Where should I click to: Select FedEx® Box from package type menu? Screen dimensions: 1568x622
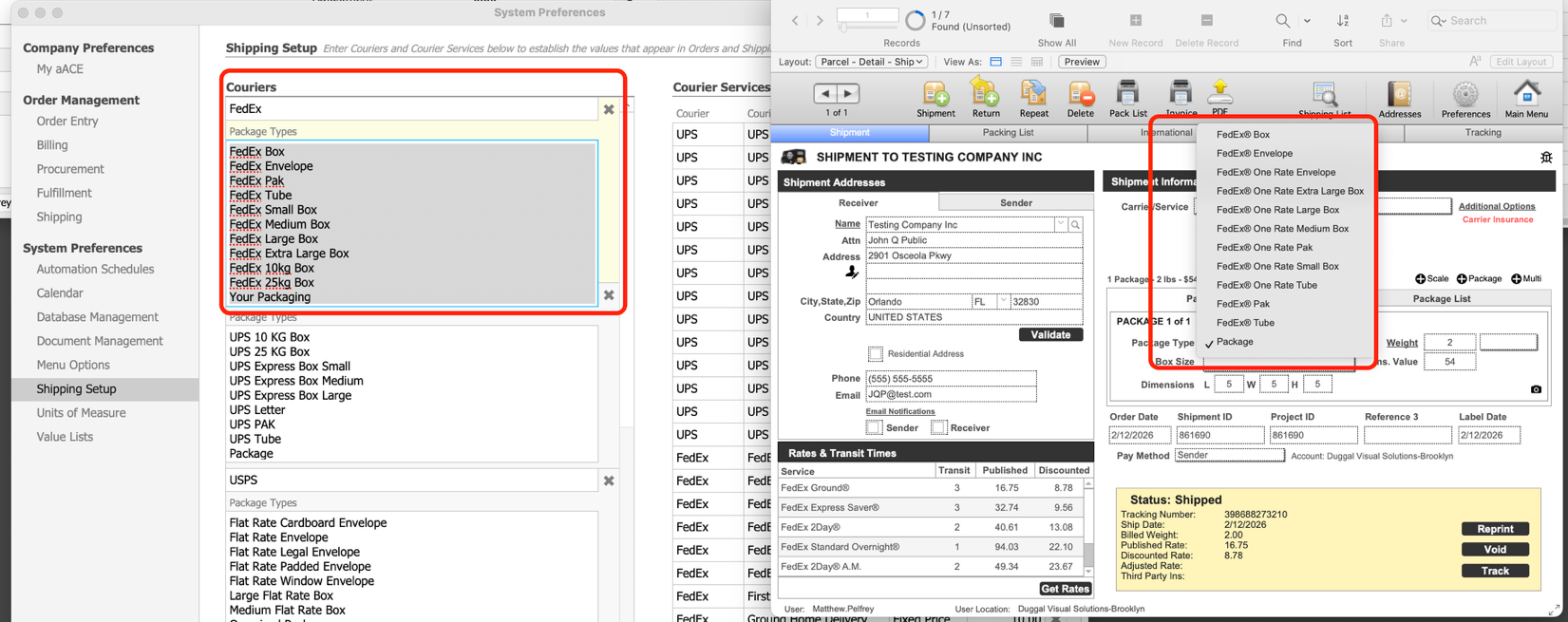(1286, 135)
